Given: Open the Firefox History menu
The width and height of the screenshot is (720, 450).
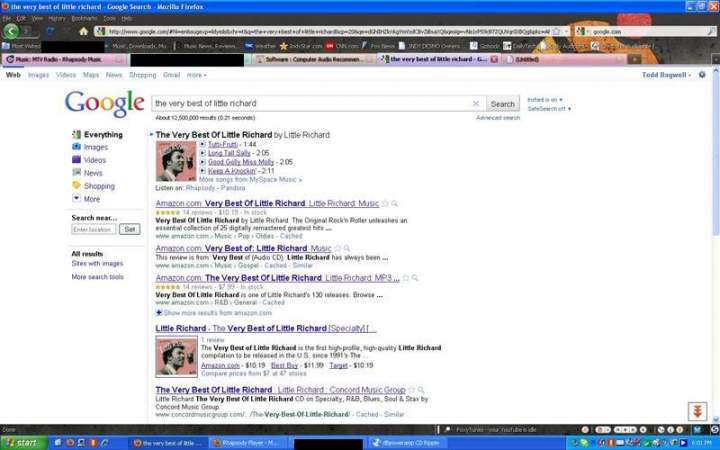Looking at the screenshot, I should pyautogui.click(x=57, y=18).
